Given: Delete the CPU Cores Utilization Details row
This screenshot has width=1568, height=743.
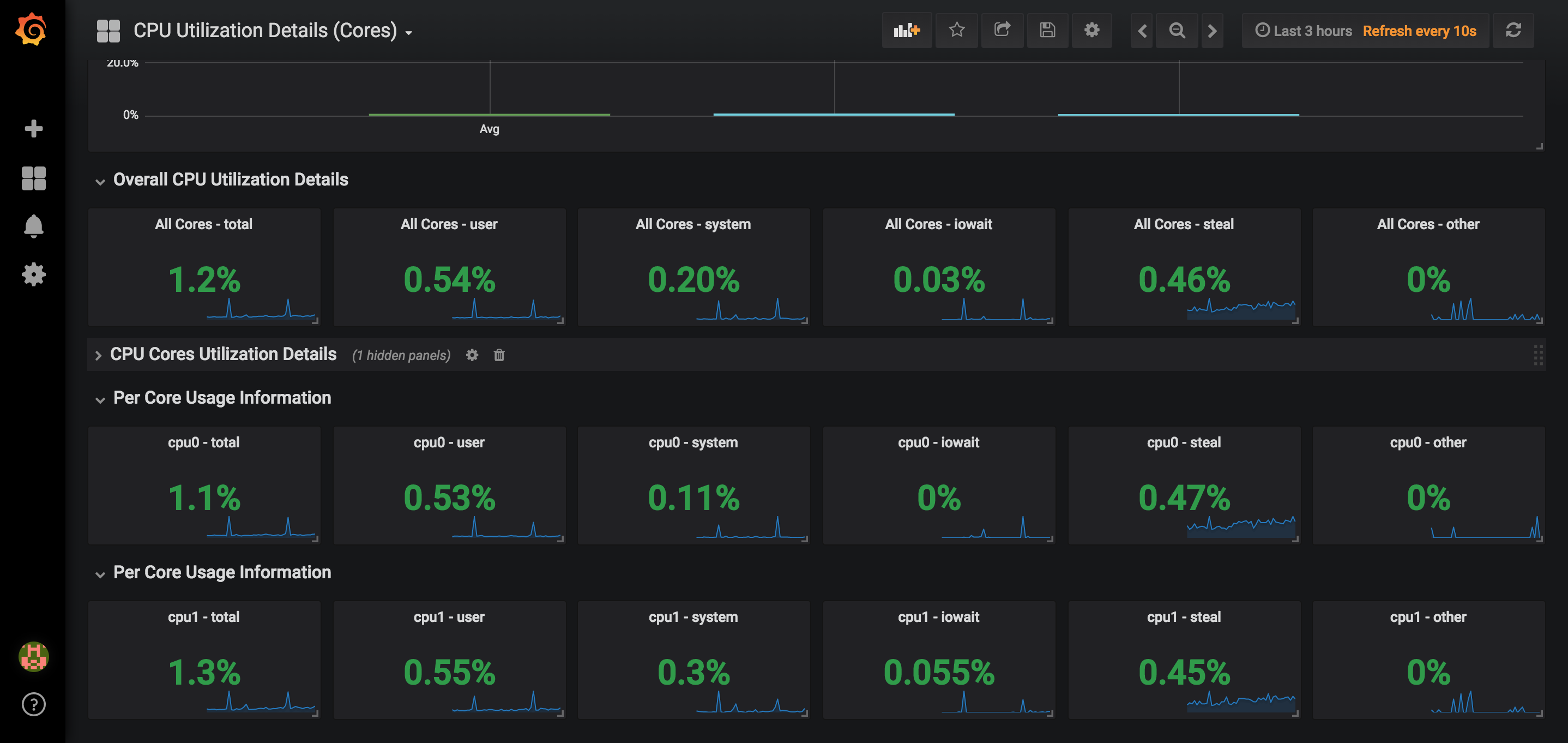Looking at the screenshot, I should [x=499, y=355].
